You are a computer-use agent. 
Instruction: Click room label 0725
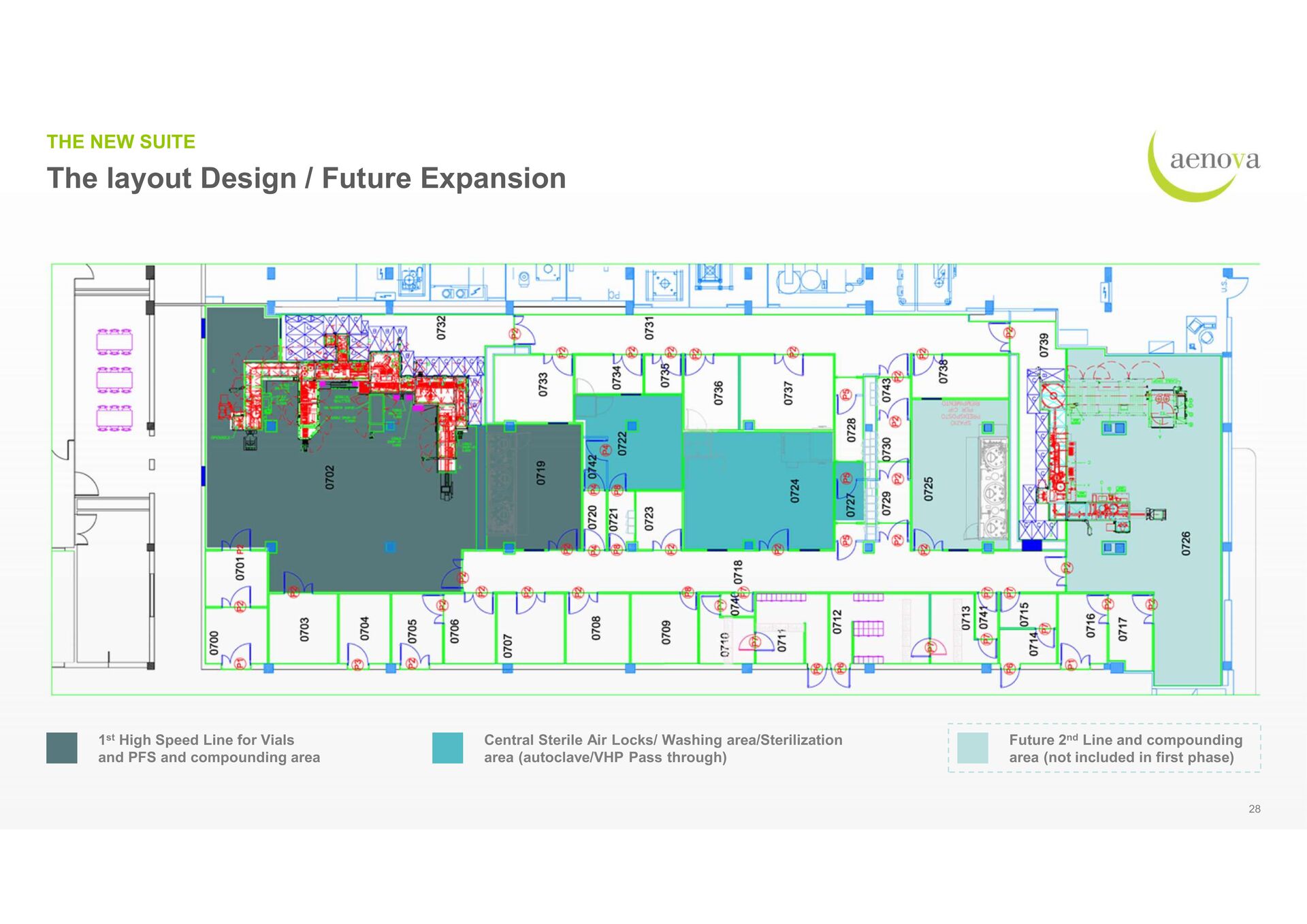(x=929, y=489)
